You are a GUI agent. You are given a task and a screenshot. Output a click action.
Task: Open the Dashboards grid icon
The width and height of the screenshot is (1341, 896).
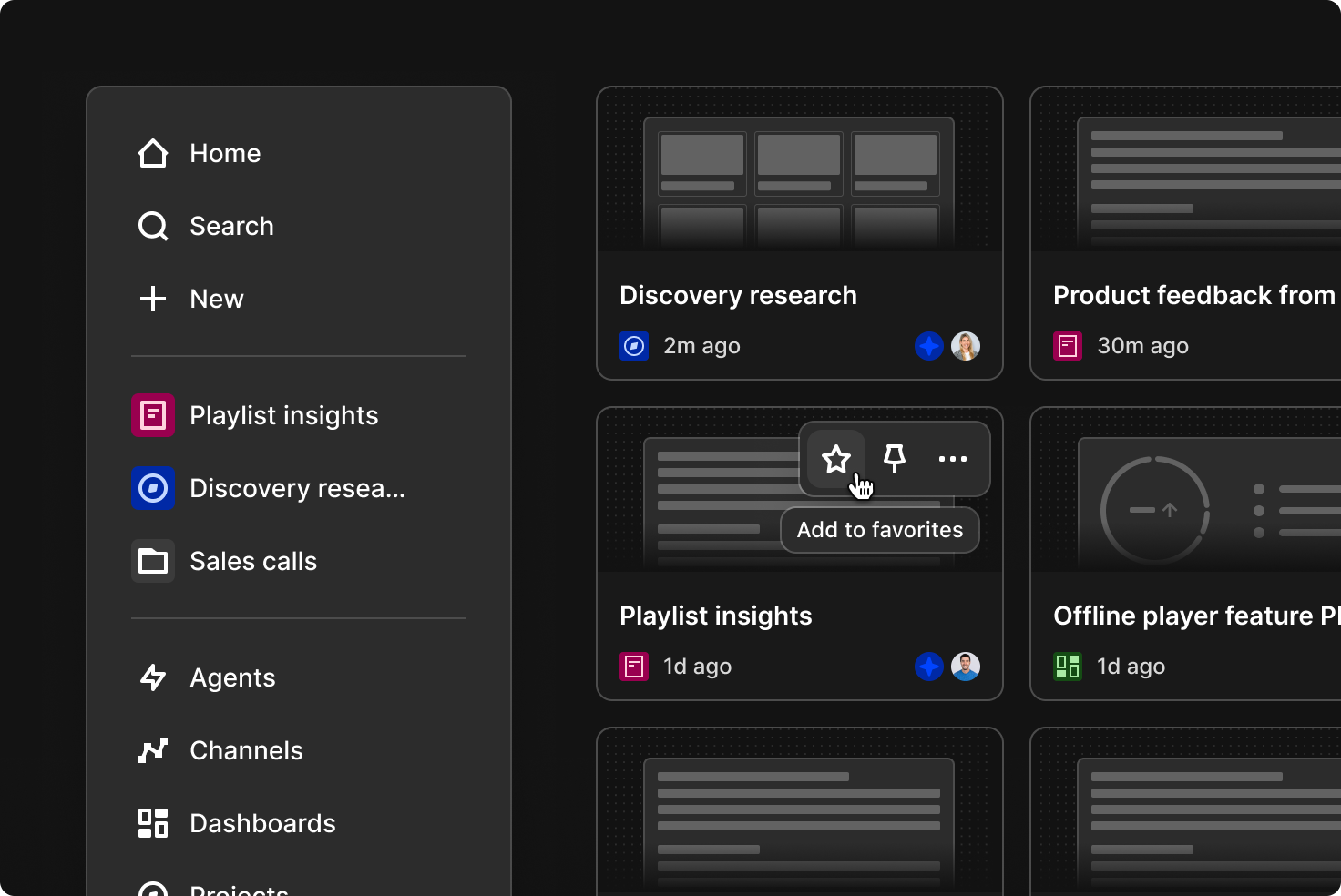[153, 823]
